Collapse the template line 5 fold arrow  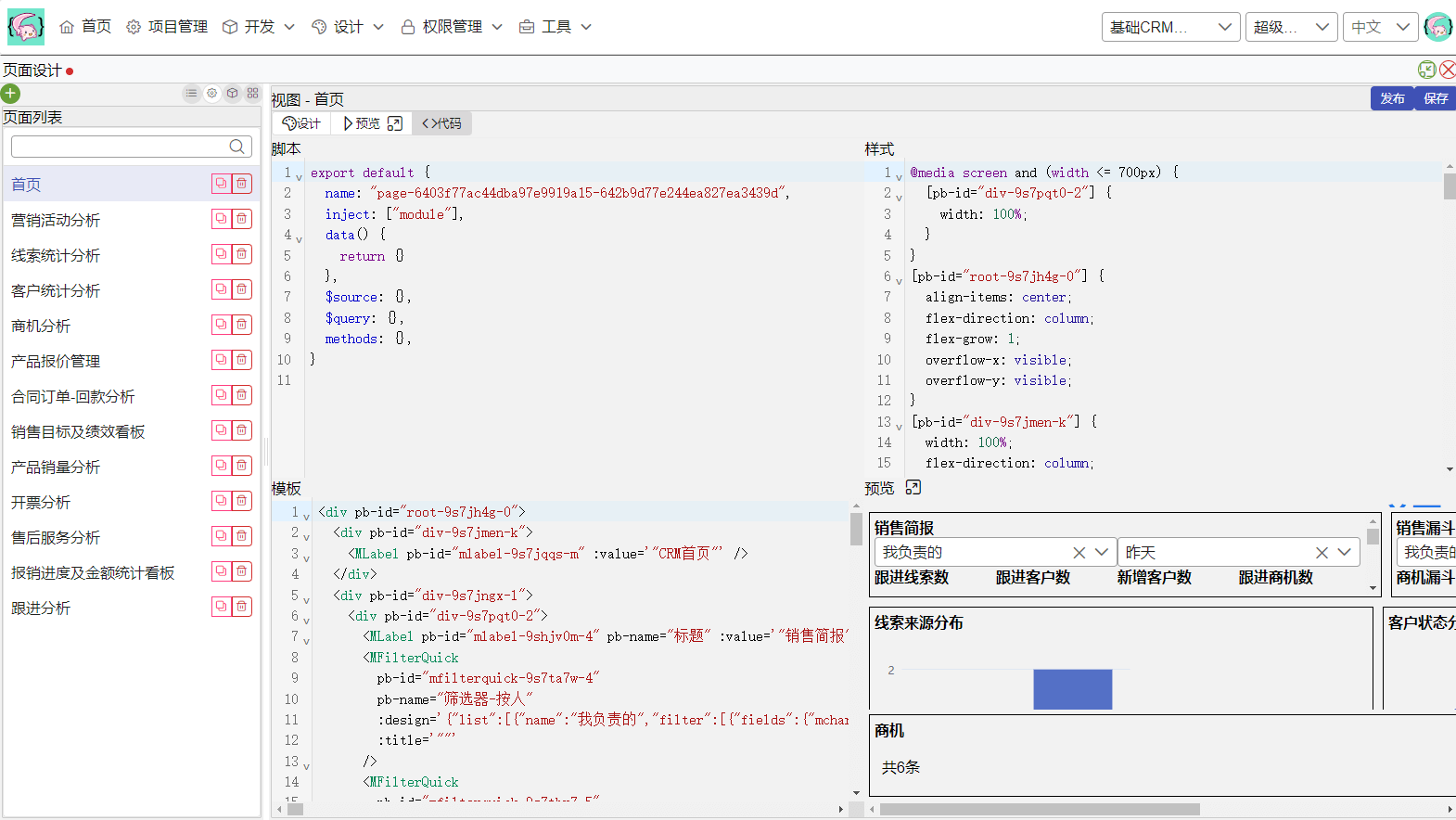306,598
